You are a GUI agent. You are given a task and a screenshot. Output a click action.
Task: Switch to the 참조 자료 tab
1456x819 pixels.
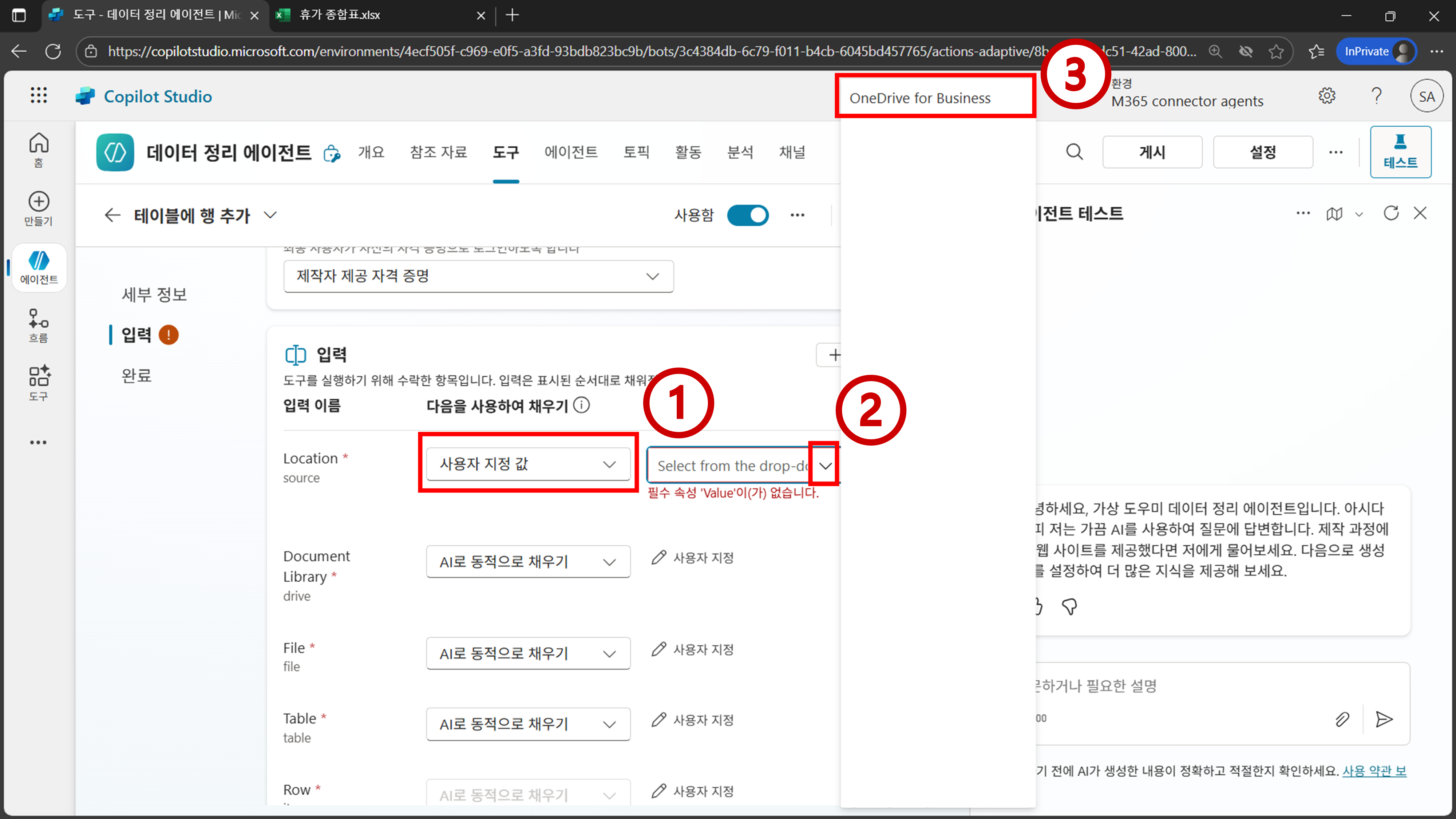pos(438,152)
